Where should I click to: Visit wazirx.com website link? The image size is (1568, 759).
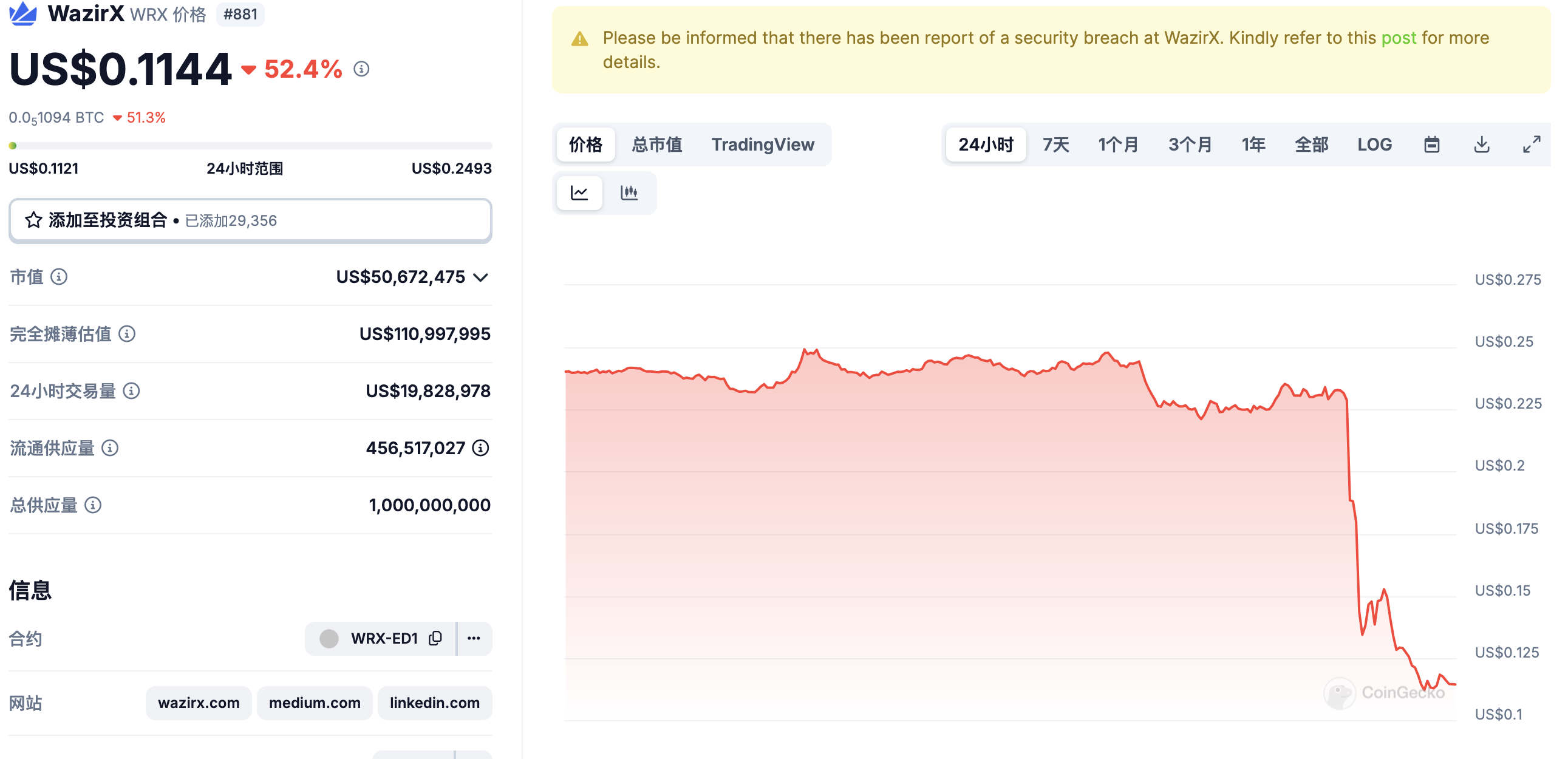tap(199, 703)
